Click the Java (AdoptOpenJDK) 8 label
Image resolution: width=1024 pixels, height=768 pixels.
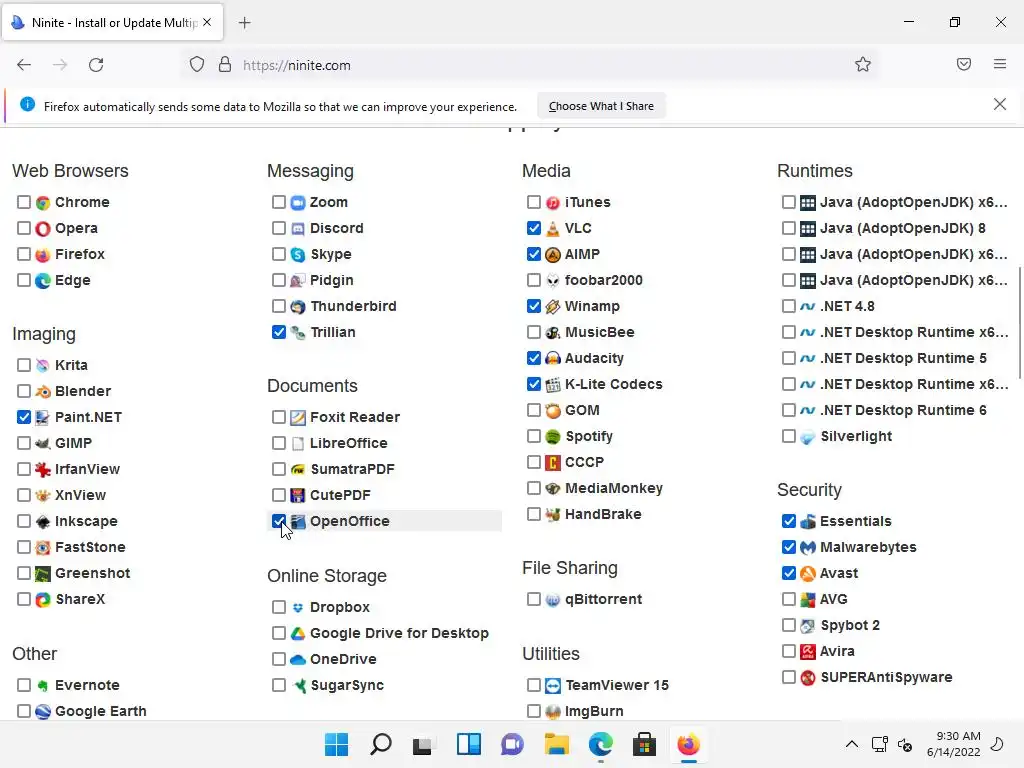pos(903,229)
